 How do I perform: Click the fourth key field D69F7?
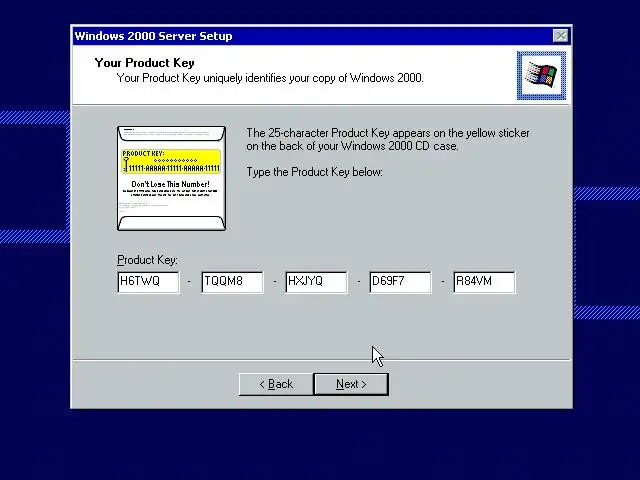pyautogui.click(x=400, y=282)
